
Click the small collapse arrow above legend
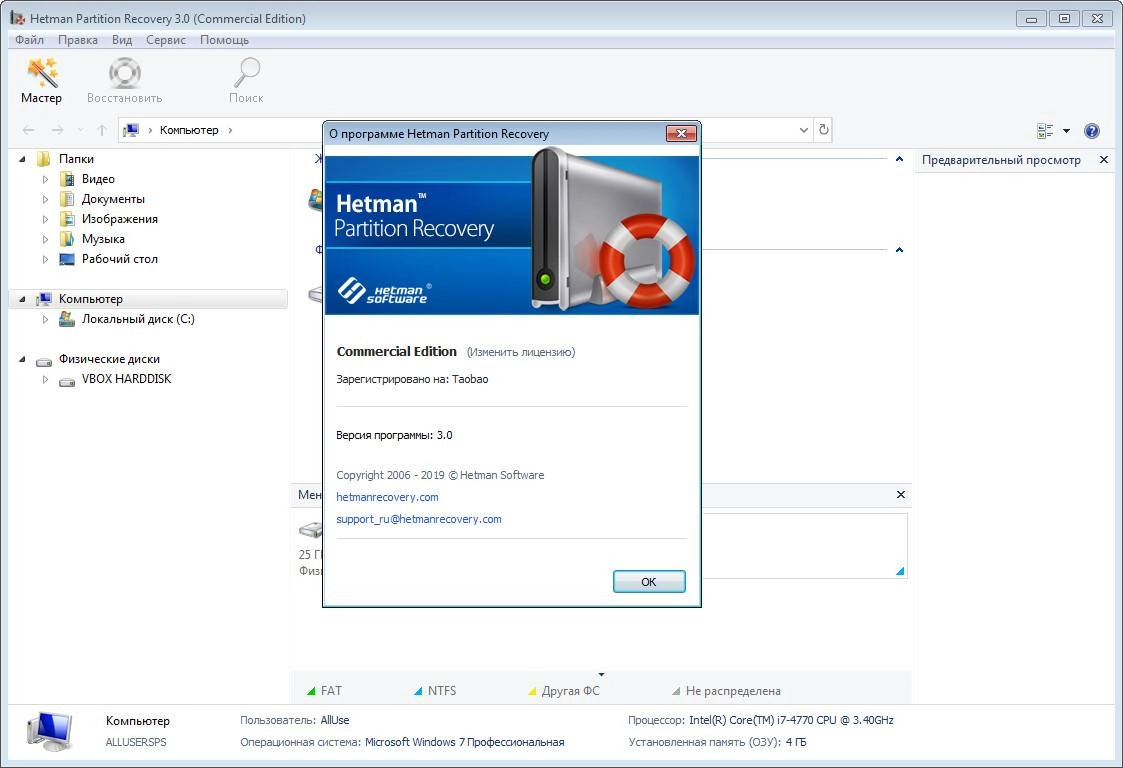[x=602, y=674]
